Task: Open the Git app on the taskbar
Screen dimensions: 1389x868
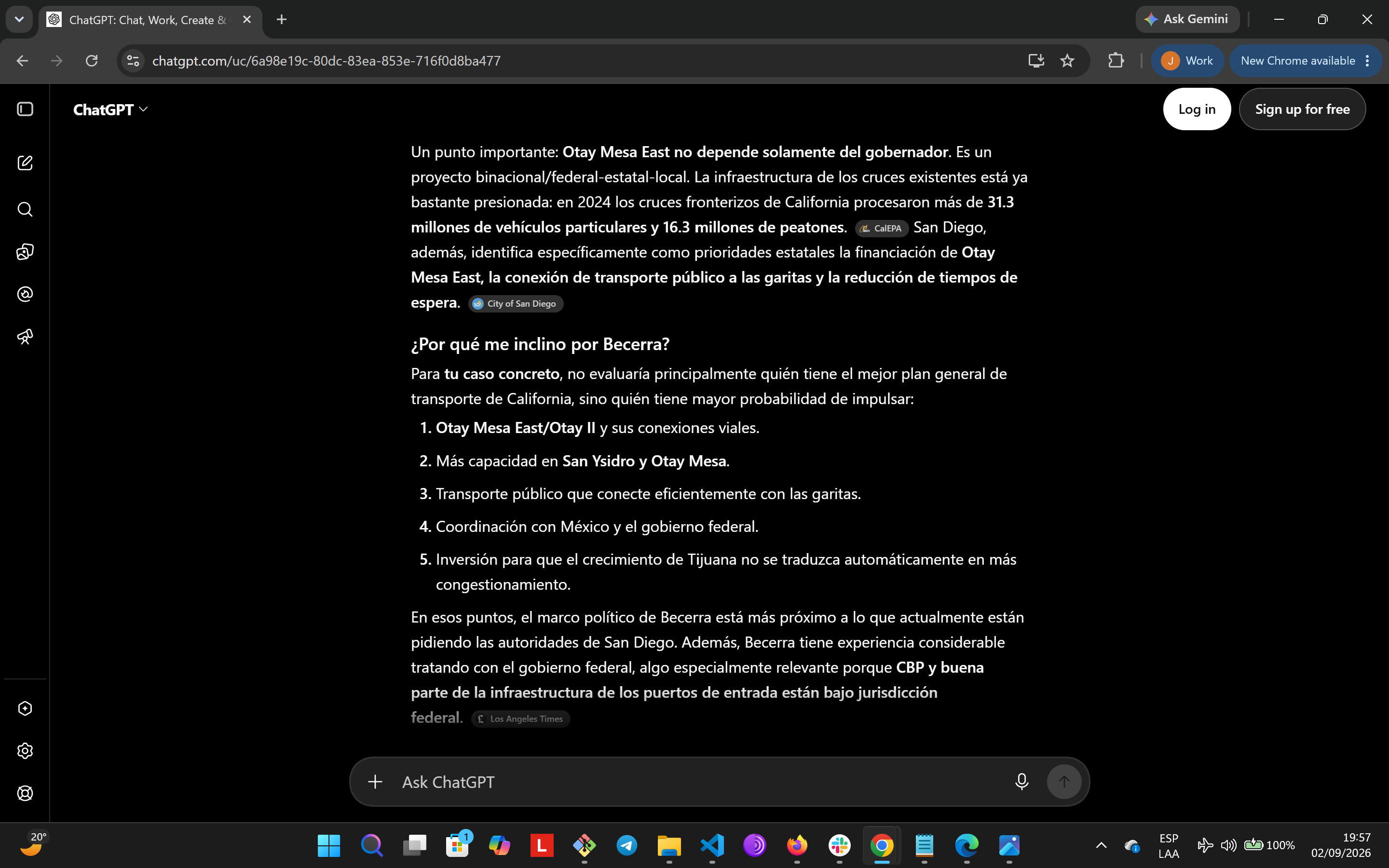Action: (x=585, y=845)
